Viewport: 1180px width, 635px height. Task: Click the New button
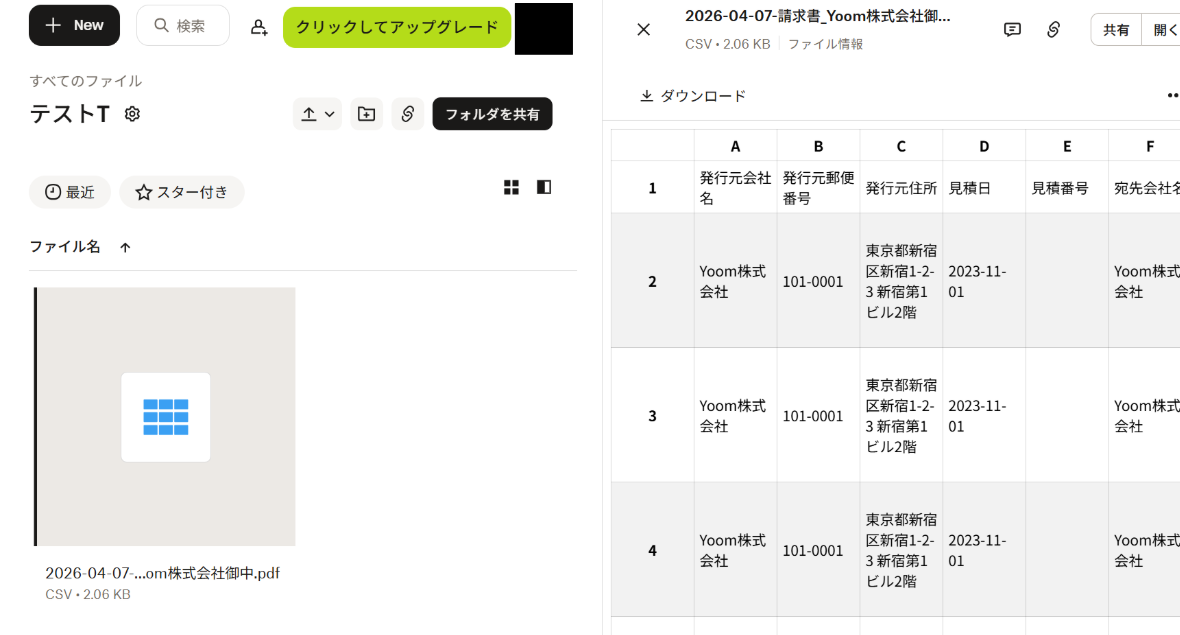pos(74,25)
